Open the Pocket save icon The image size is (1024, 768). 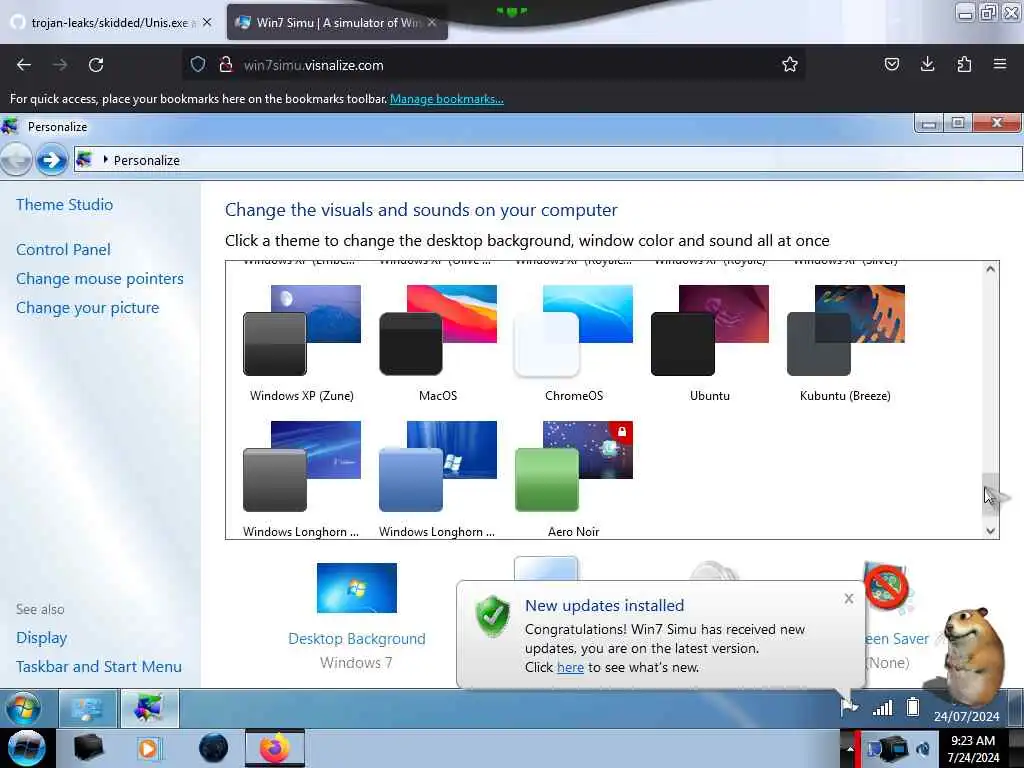[891, 64]
